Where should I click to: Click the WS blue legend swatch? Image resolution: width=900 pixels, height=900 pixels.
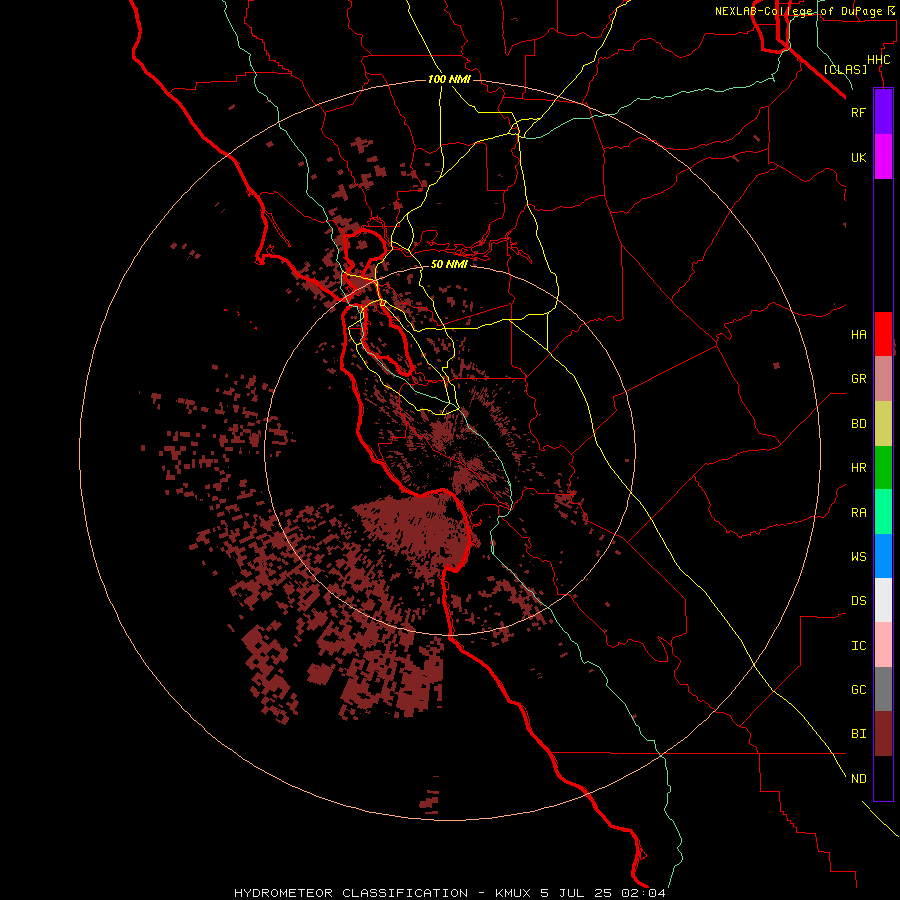[883, 556]
